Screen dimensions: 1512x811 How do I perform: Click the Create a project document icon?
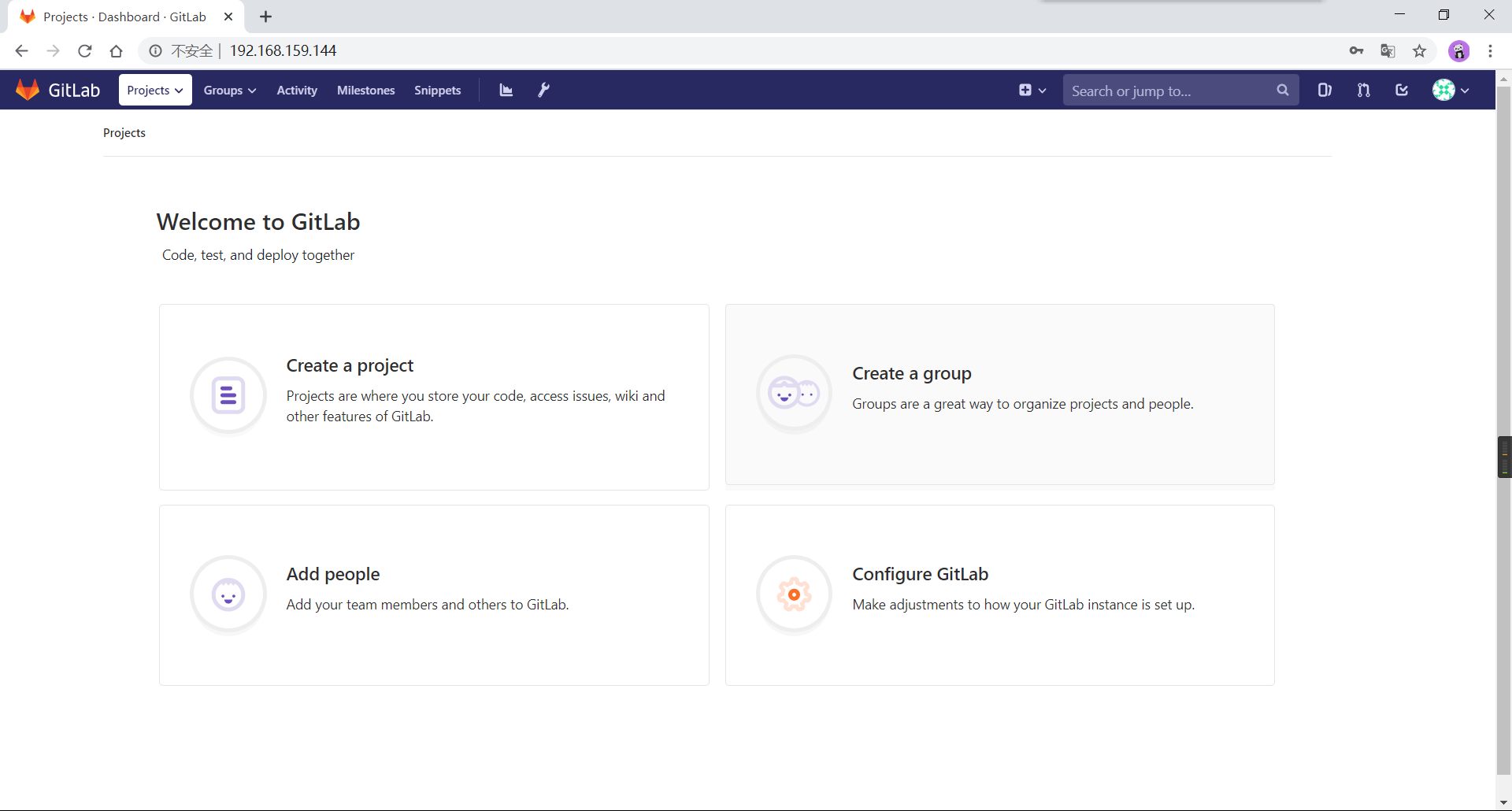228,395
